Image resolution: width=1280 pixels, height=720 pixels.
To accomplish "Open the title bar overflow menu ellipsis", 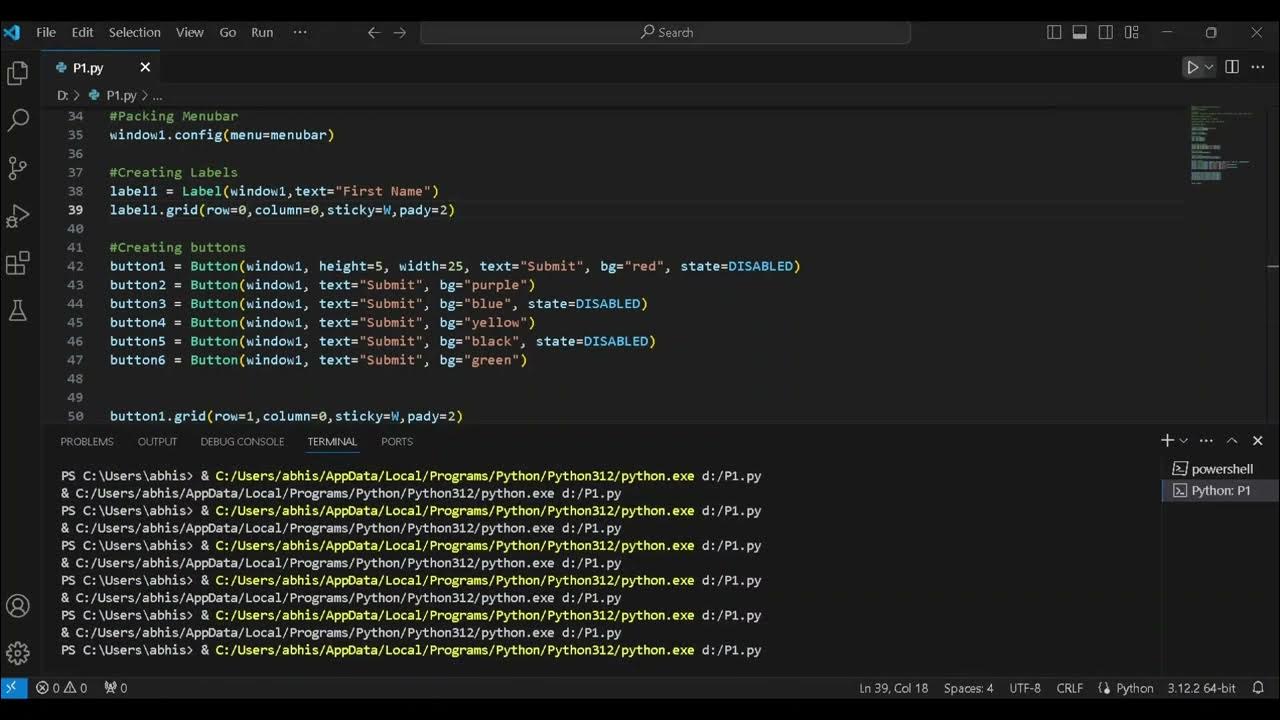I will [300, 32].
